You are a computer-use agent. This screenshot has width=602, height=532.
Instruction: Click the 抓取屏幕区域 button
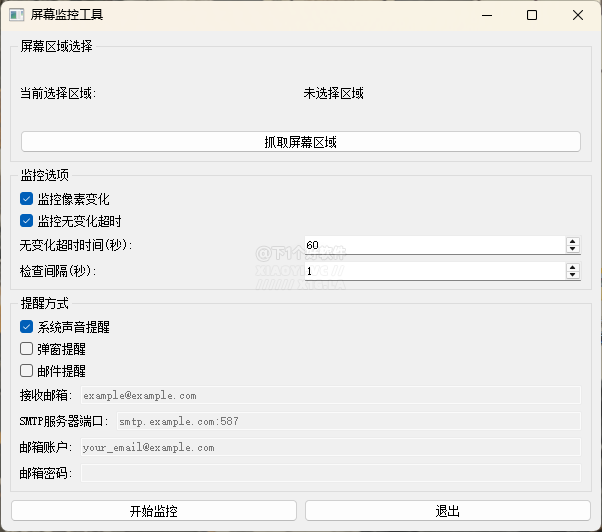(301, 142)
